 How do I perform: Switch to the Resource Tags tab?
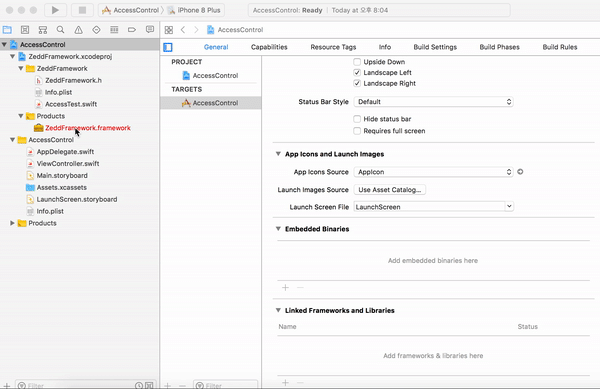coord(333,47)
